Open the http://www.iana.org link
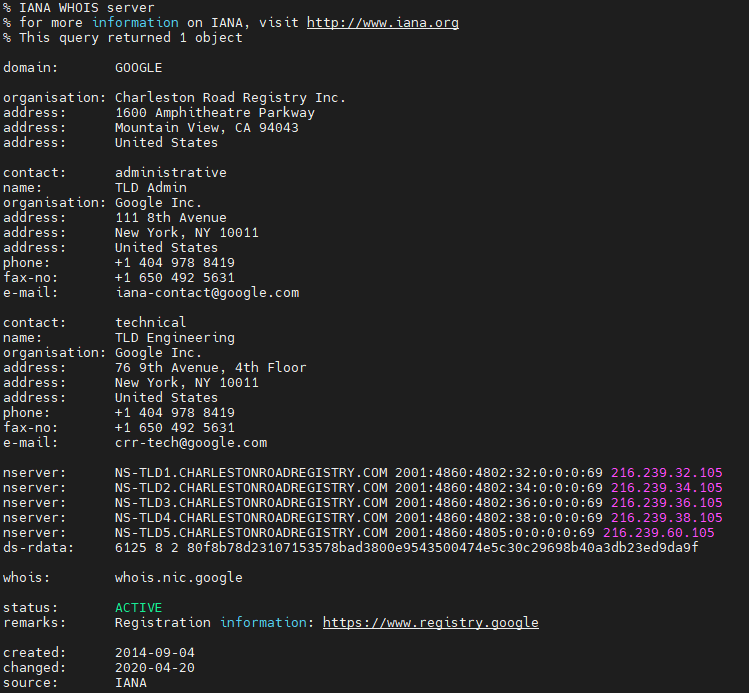Image resolution: width=749 pixels, height=693 pixels. 383,22
